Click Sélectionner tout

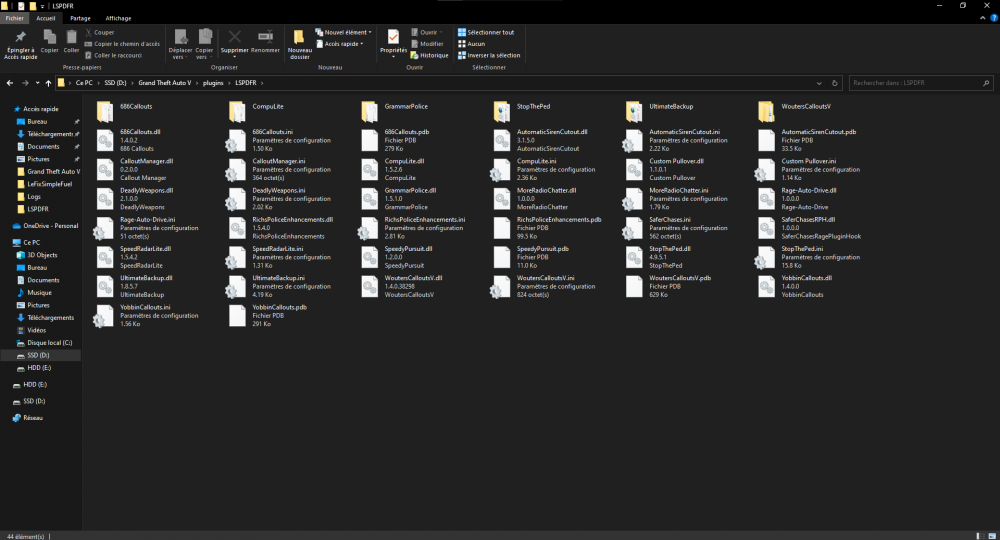coord(486,33)
